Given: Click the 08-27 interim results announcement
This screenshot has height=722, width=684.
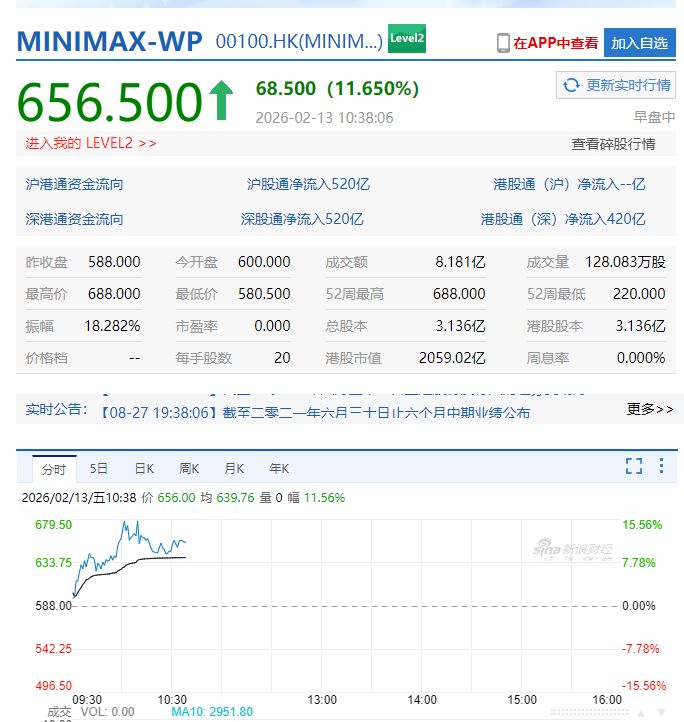Looking at the screenshot, I should pyautogui.click(x=315, y=412).
